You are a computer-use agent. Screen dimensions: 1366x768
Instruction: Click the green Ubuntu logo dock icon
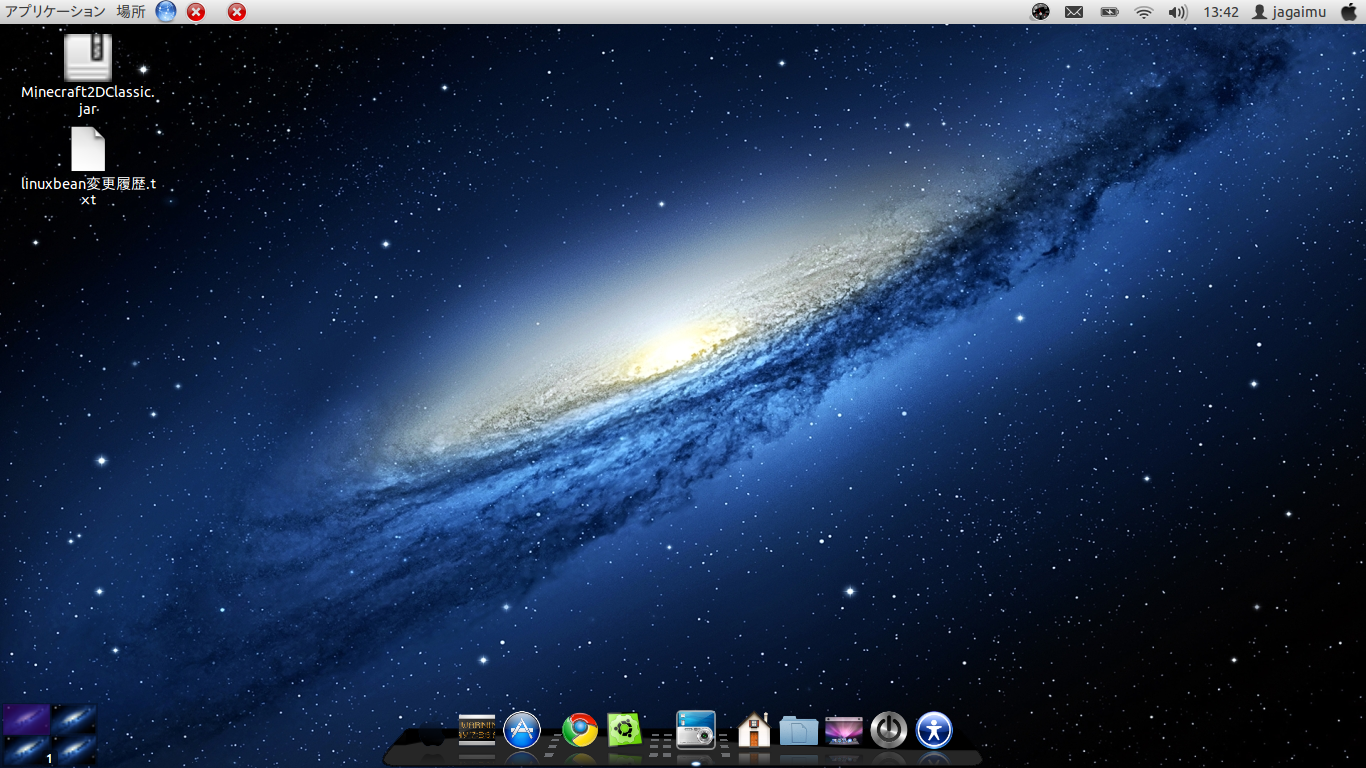(624, 730)
